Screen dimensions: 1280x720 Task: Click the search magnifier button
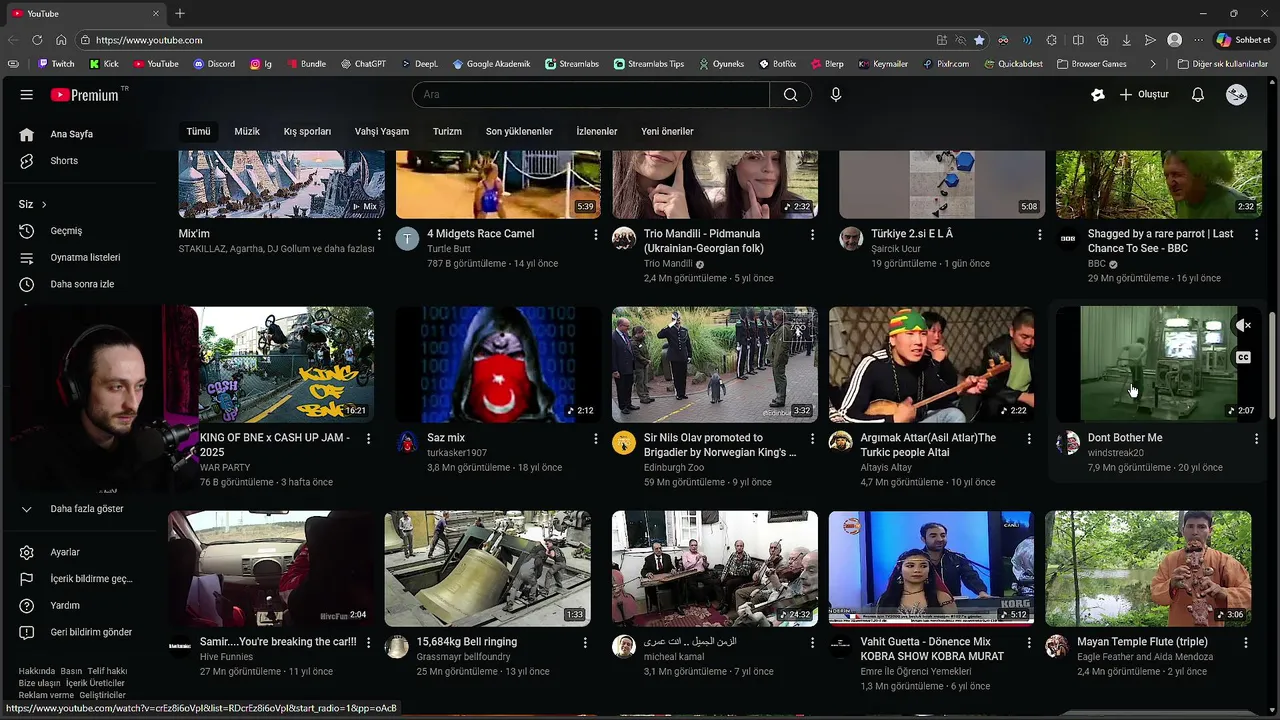pos(791,95)
